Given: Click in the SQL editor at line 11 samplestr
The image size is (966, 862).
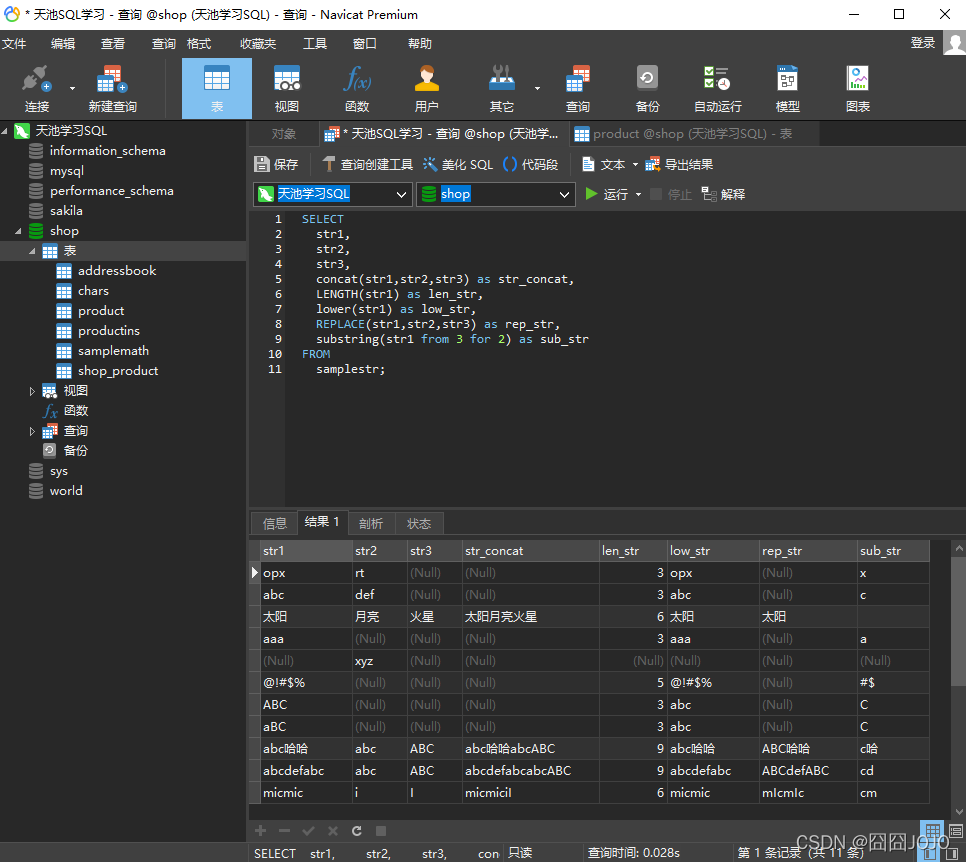Looking at the screenshot, I should pyautogui.click(x=351, y=369).
